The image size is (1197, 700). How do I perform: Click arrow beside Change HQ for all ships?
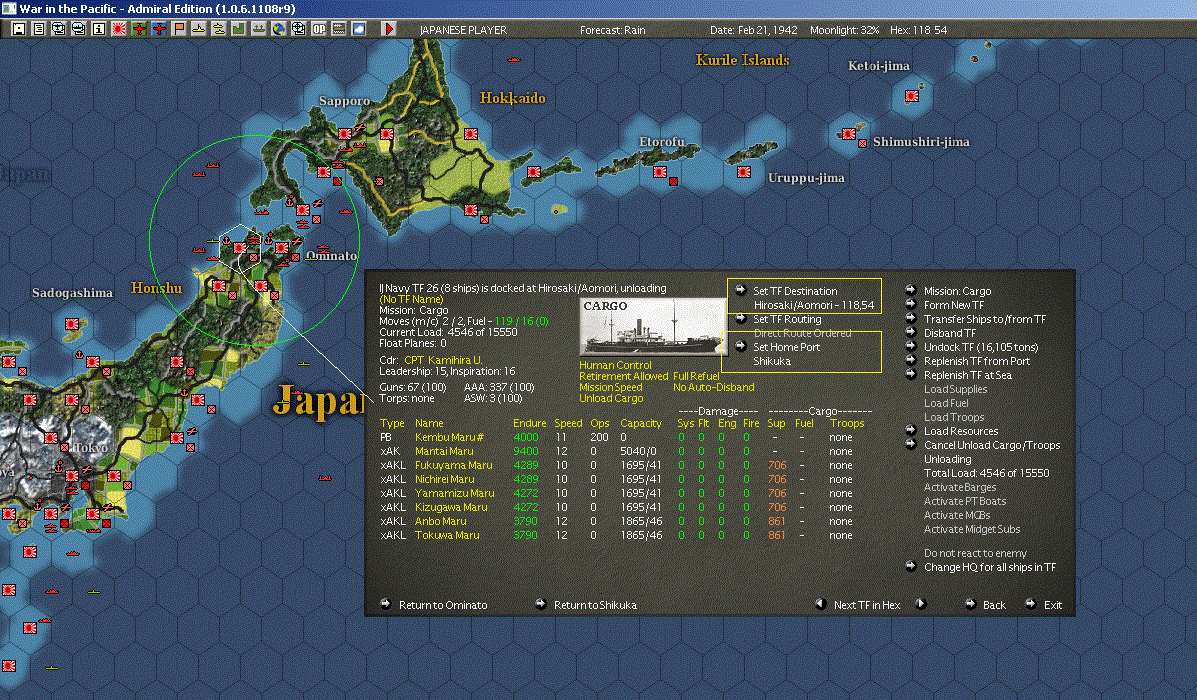pyautogui.click(x=911, y=566)
